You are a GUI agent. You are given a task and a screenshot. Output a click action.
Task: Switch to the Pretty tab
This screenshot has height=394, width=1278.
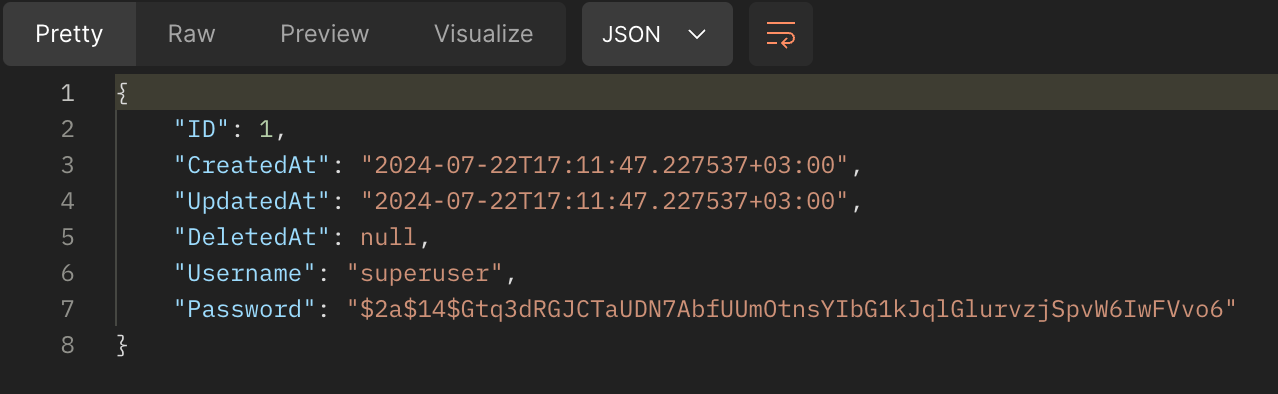tap(69, 34)
